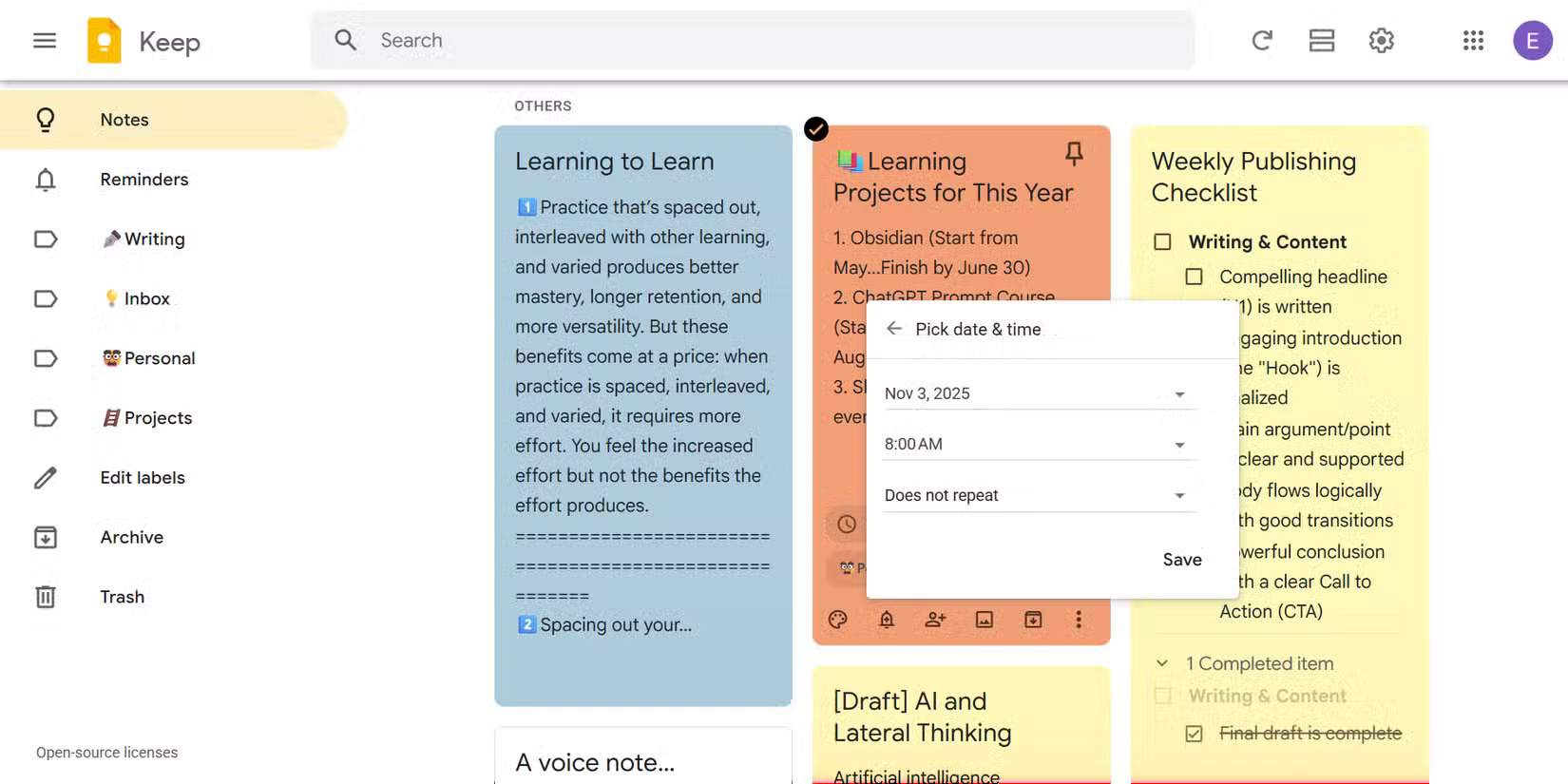Open the main menu hamburger icon
Screen dimensions: 1568x784
pyautogui.click(x=45, y=41)
